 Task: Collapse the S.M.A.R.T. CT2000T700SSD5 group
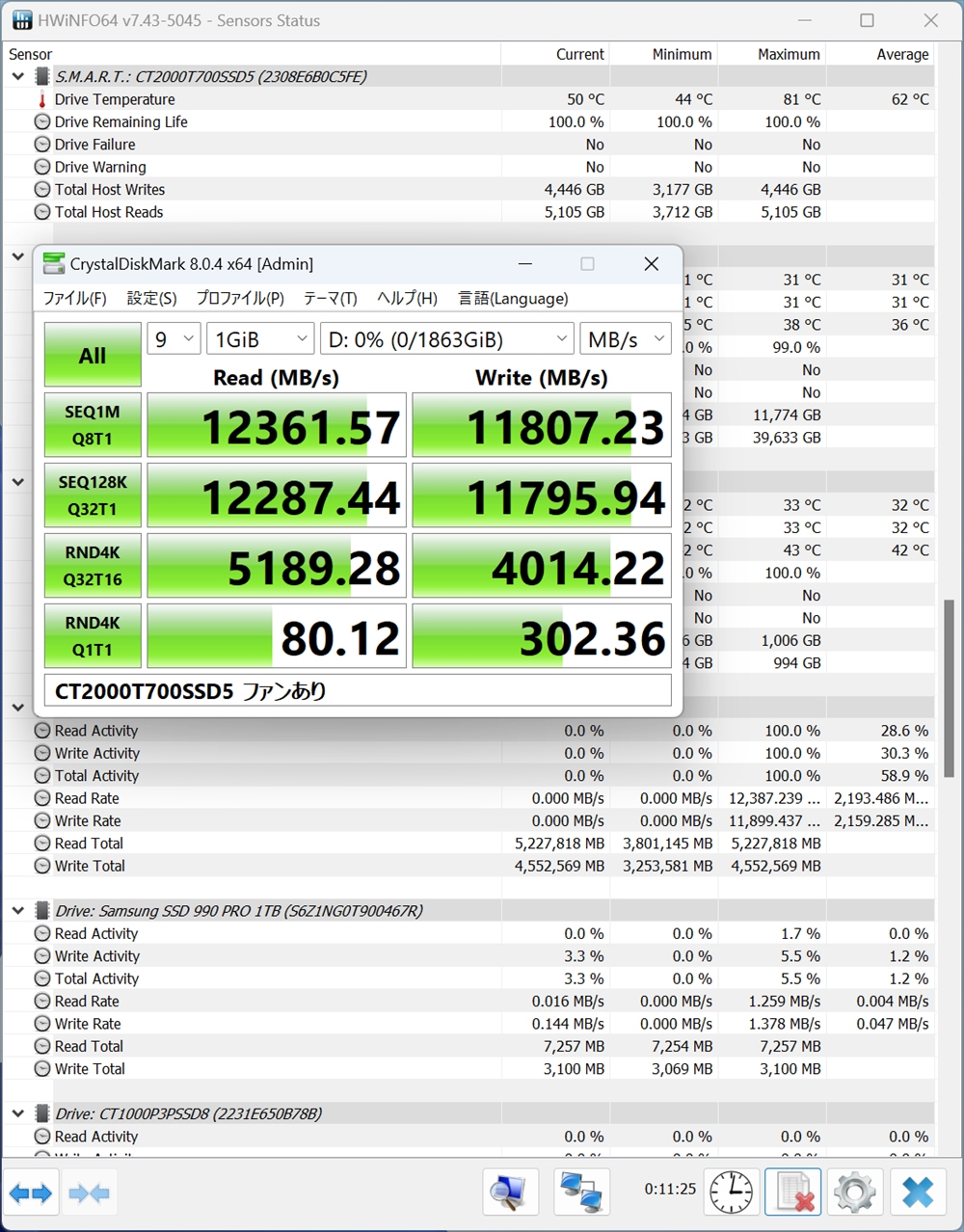18,76
